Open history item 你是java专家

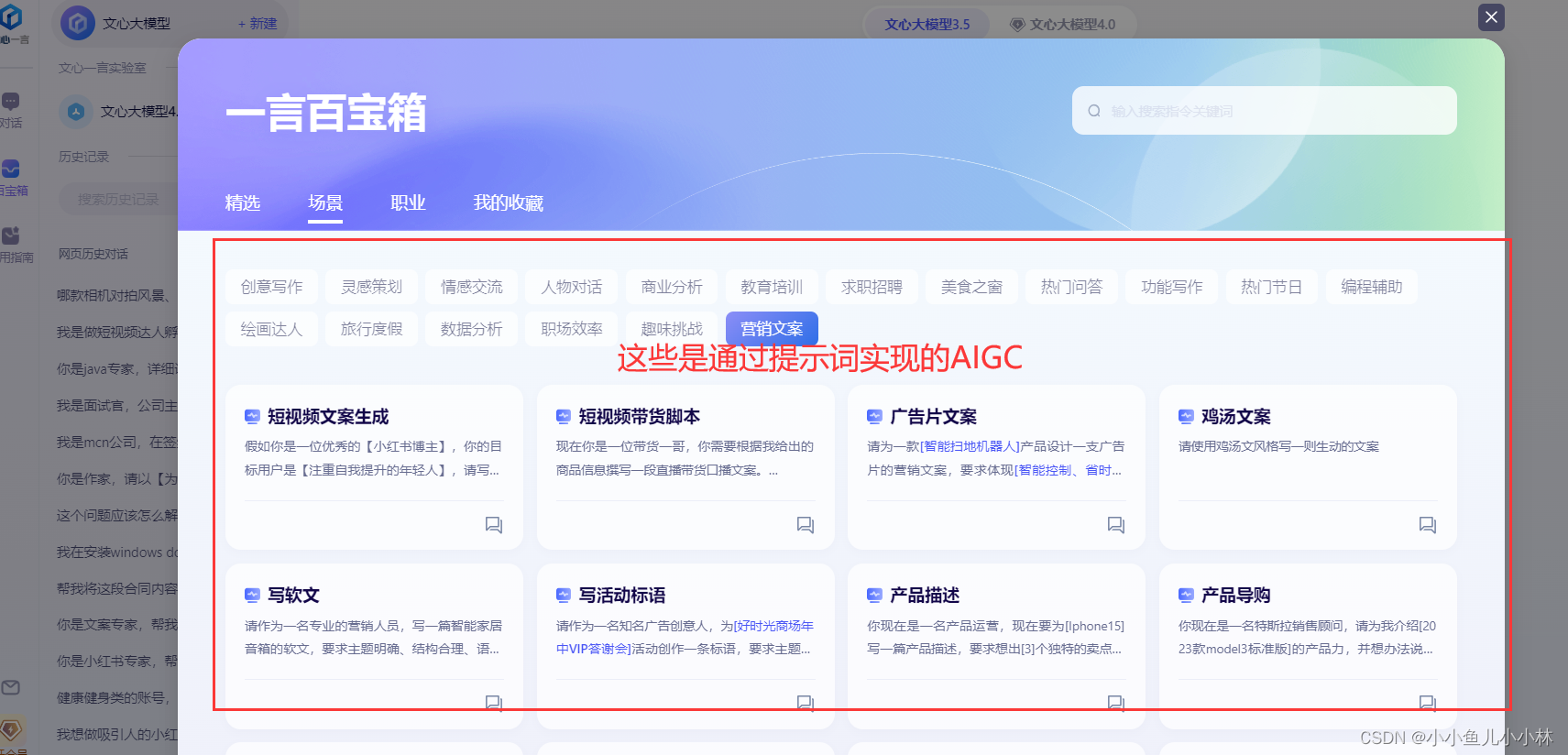click(117, 368)
